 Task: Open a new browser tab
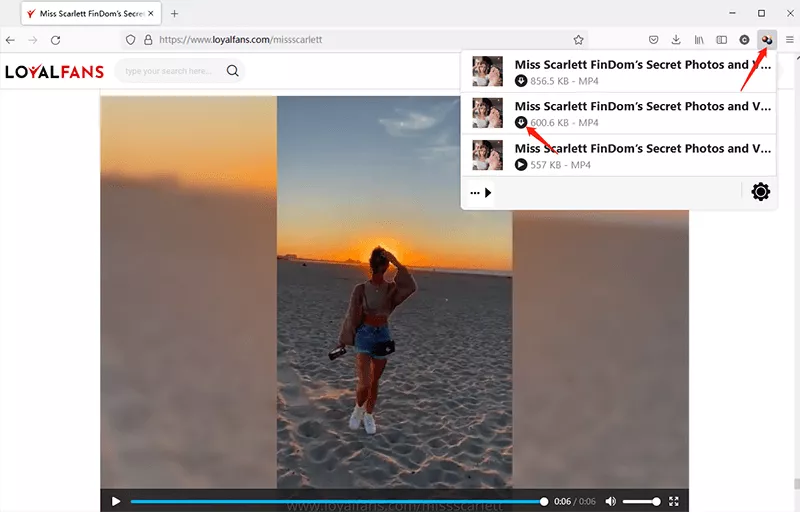coord(174,14)
